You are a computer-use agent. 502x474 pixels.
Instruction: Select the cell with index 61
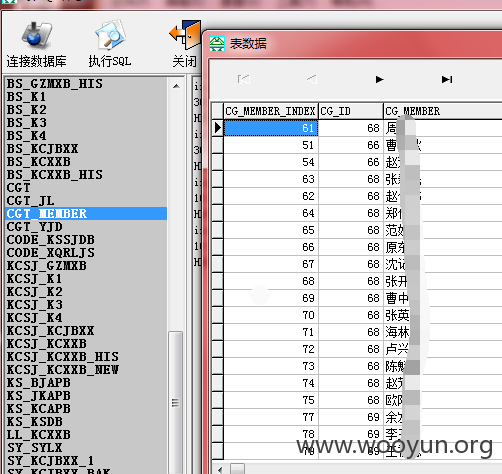271,128
